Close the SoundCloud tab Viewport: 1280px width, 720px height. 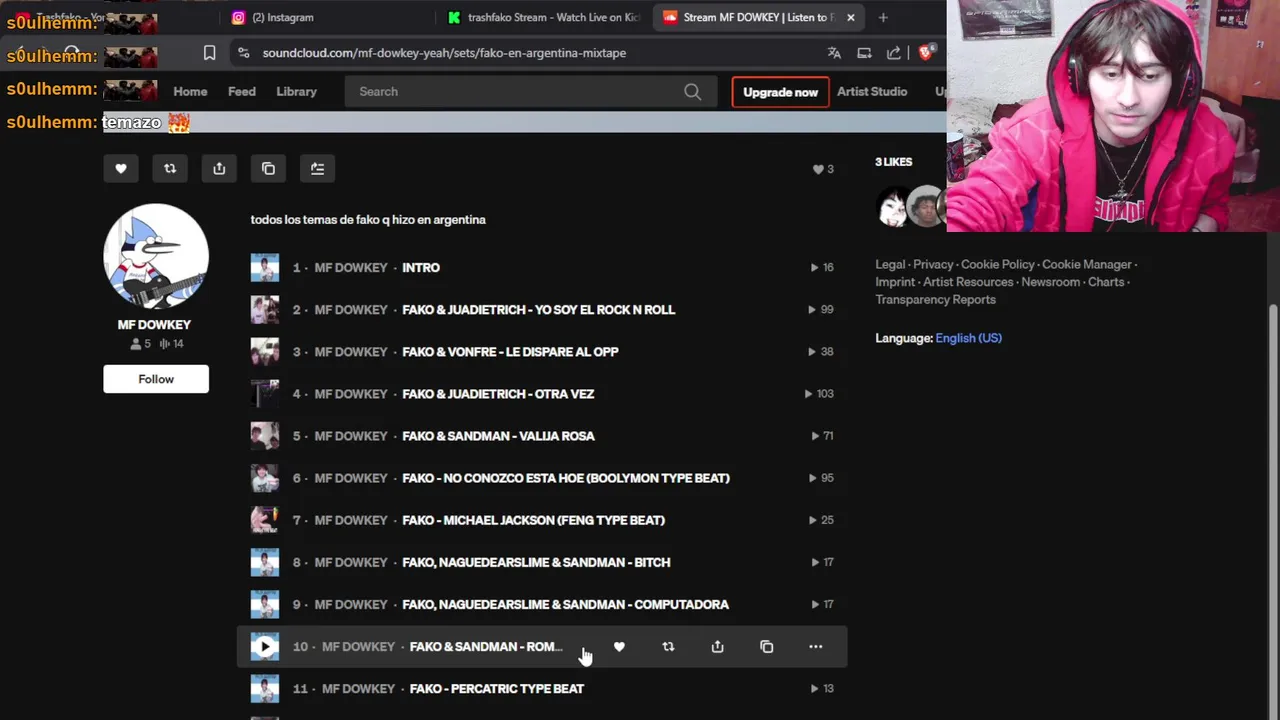tap(850, 17)
